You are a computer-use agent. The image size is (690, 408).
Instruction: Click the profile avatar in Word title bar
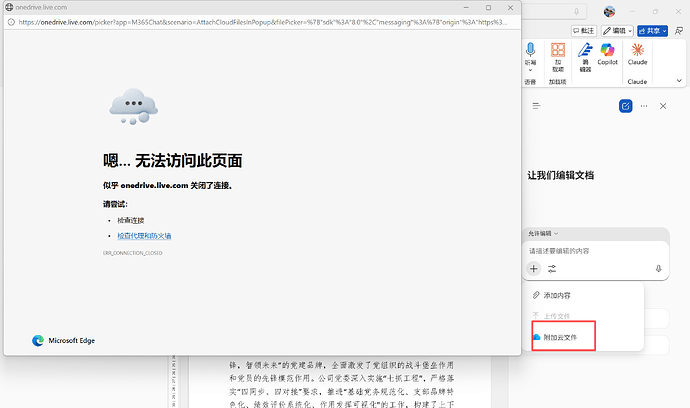pyautogui.click(x=609, y=11)
